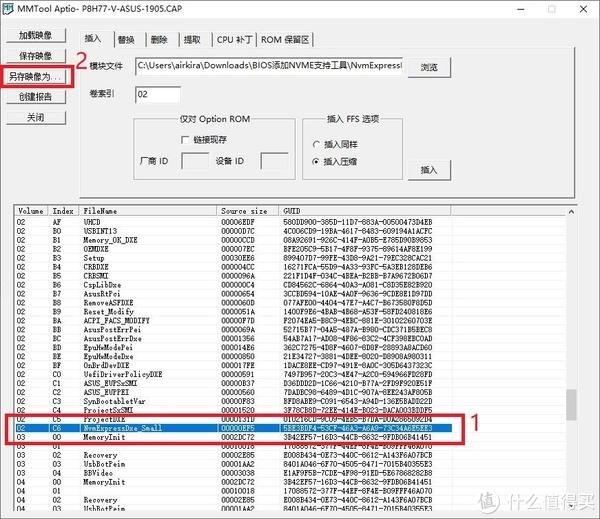Click the 设备 ID input field
The image size is (600, 519).
pyautogui.click(x=274, y=161)
